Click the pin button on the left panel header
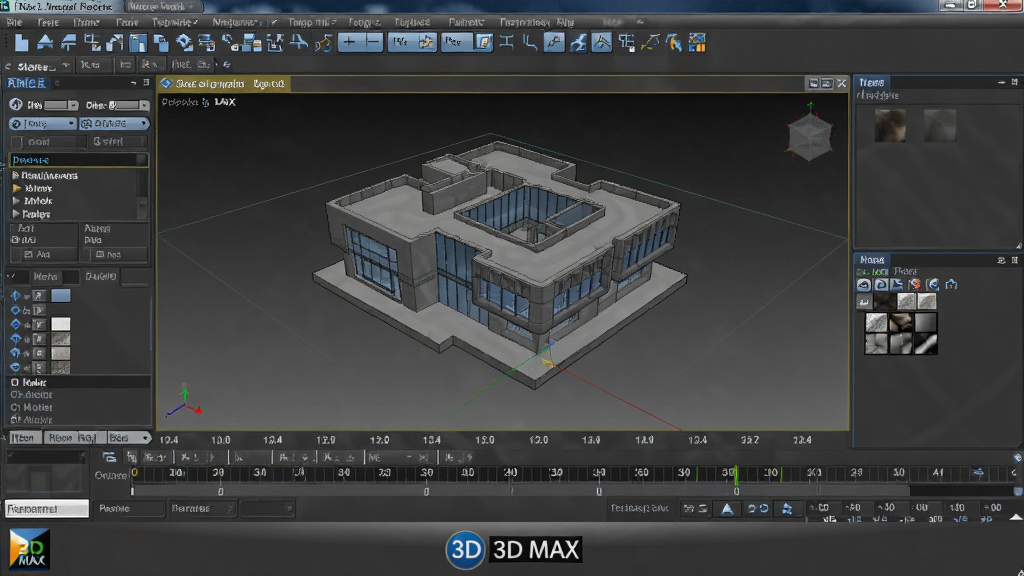Image resolution: width=1024 pixels, height=576 pixels. pyautogui.click(x=146, y=82)
